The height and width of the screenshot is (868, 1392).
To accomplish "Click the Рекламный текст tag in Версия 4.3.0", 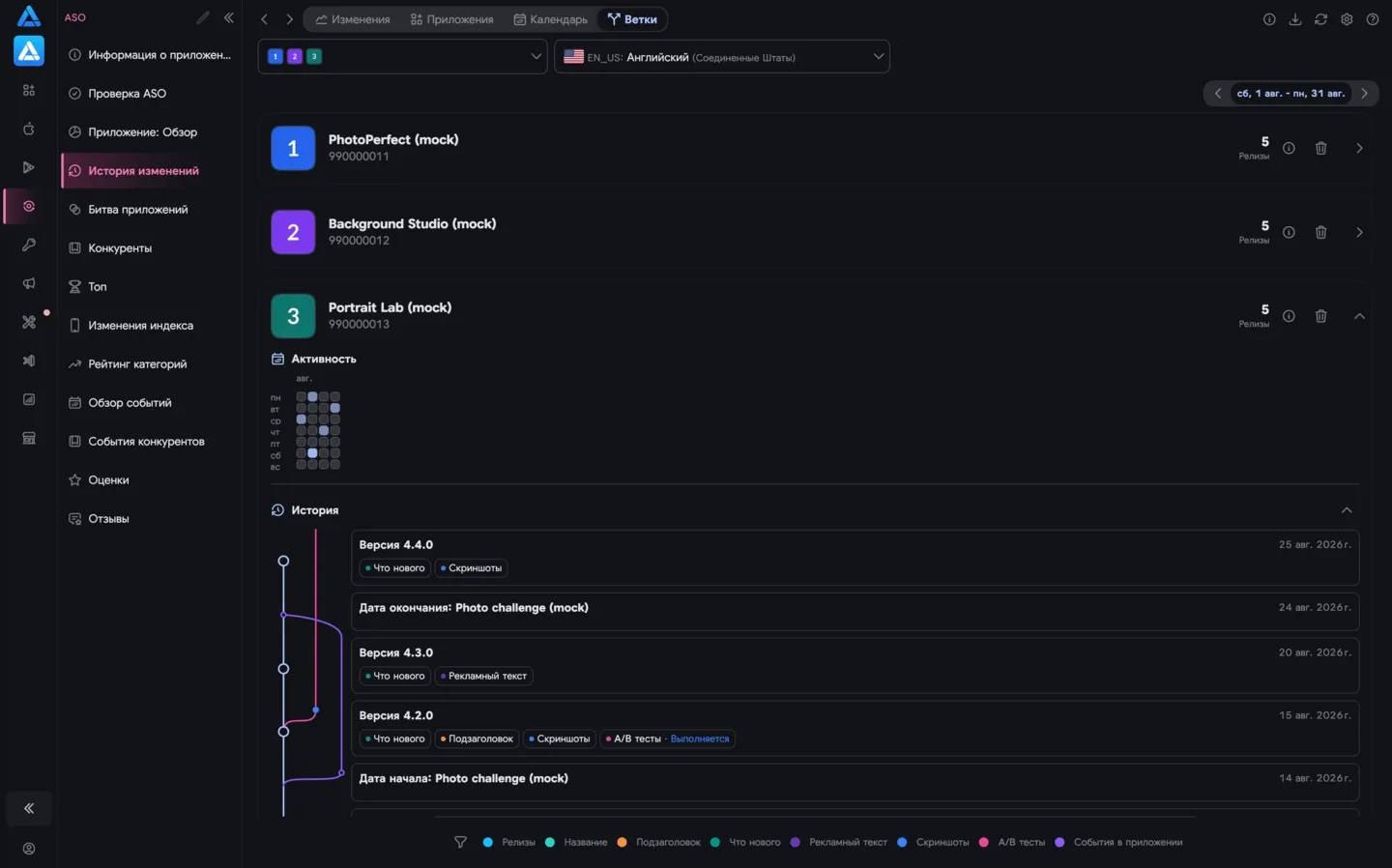I will pyautogui.click(x=483, y=676).
